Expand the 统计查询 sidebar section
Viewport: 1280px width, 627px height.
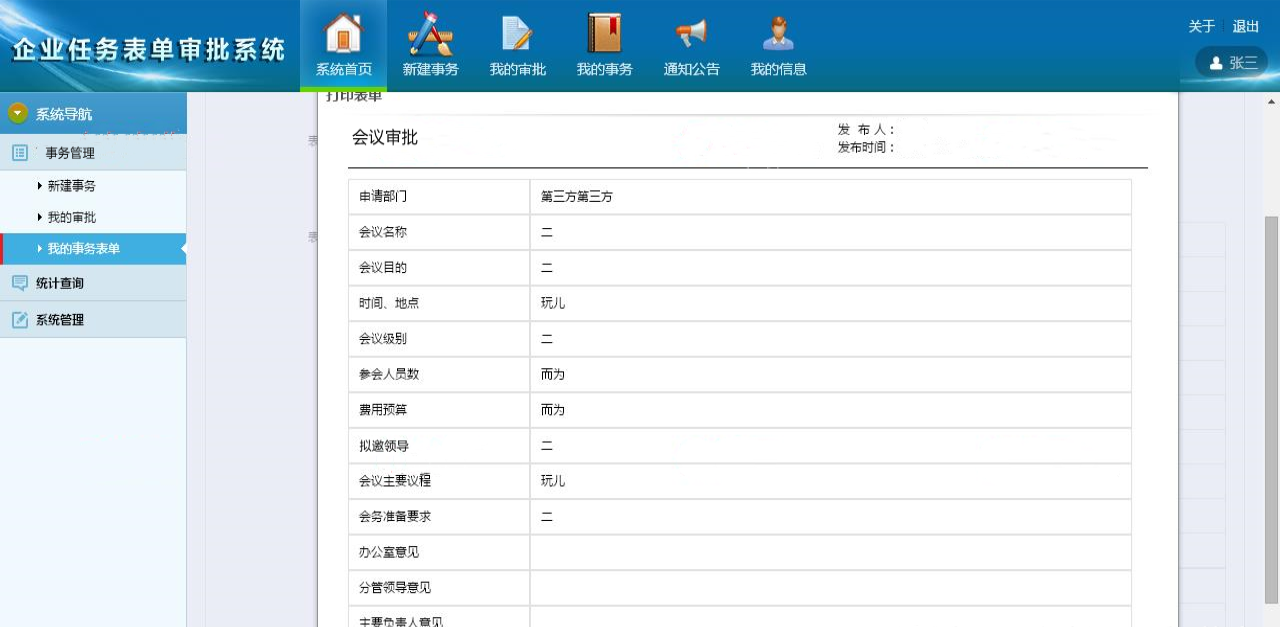coord(93,283)
